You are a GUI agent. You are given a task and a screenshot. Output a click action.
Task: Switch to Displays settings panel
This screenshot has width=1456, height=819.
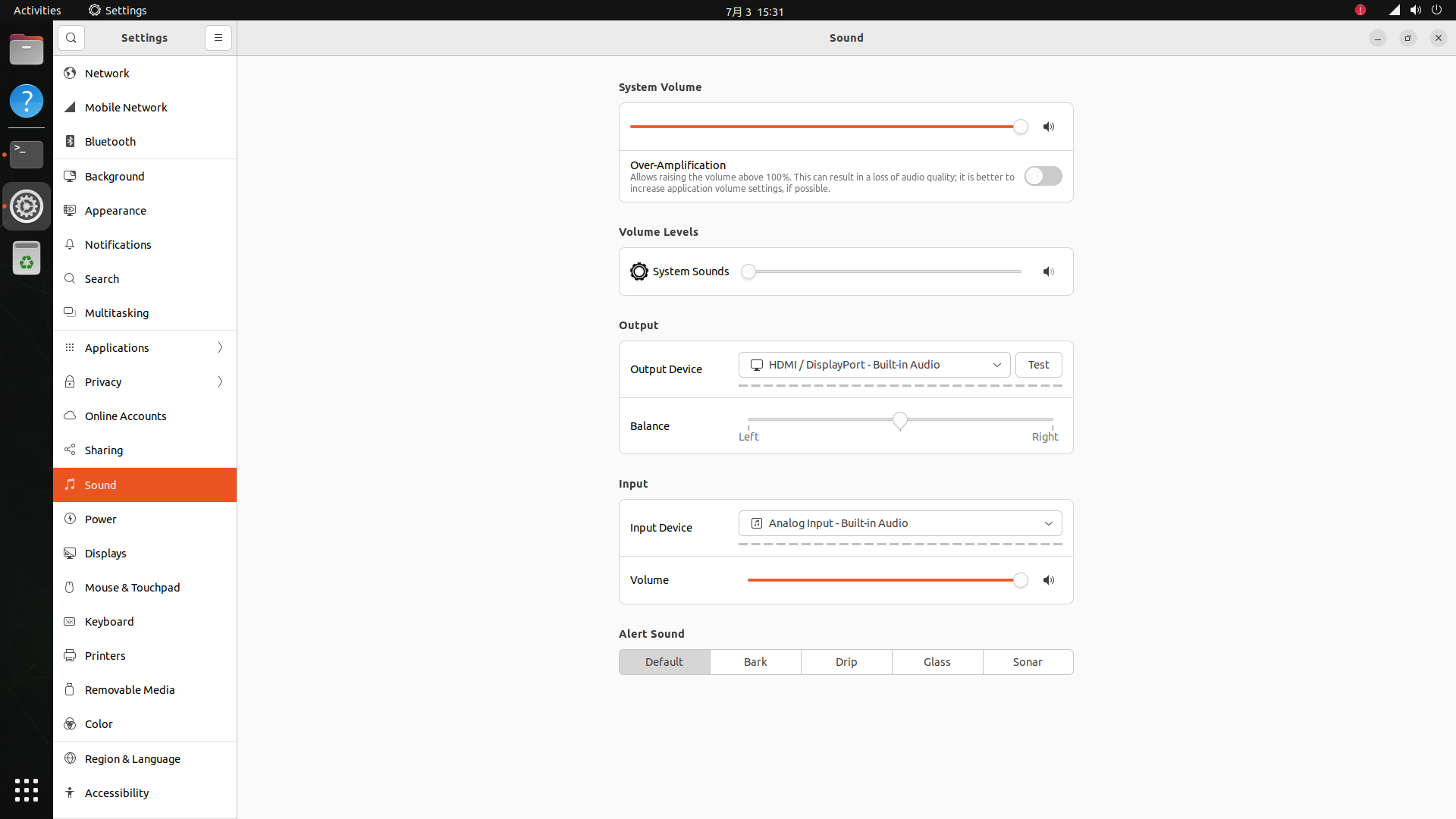point(105,554)
